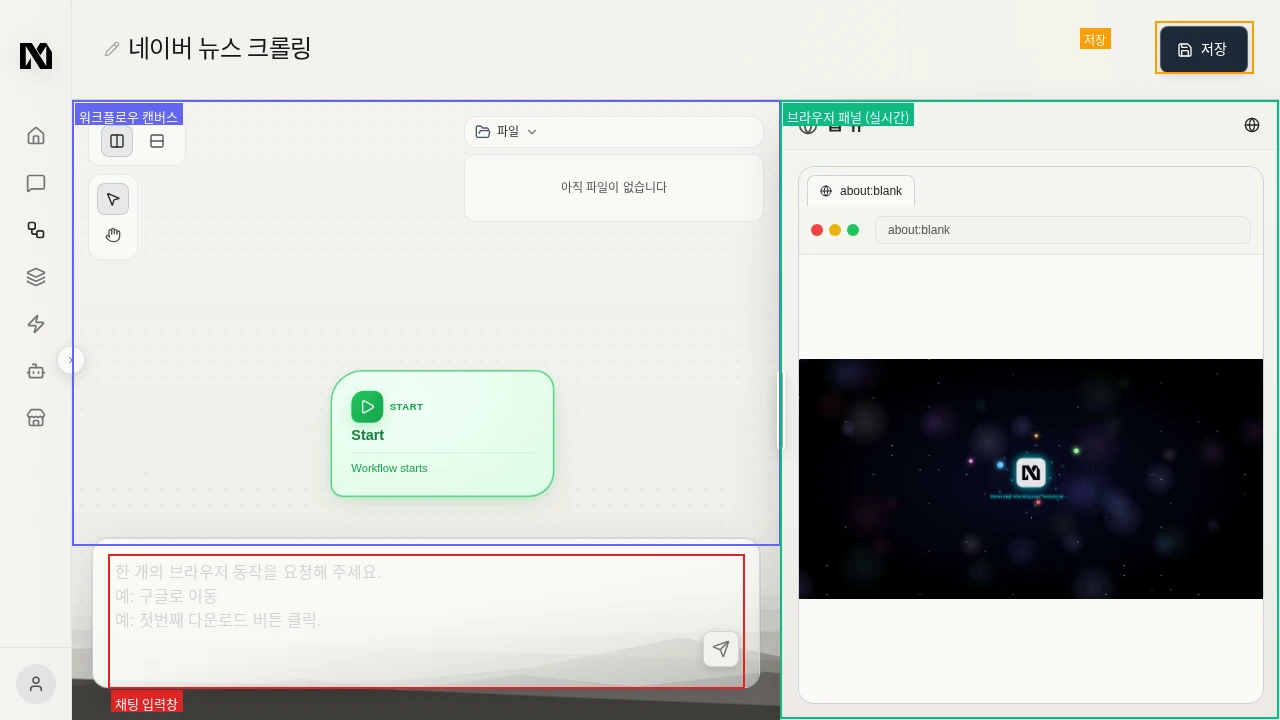
Task: Expand the collapsed sidebar with chevron
Action: (x=71, y=360)
